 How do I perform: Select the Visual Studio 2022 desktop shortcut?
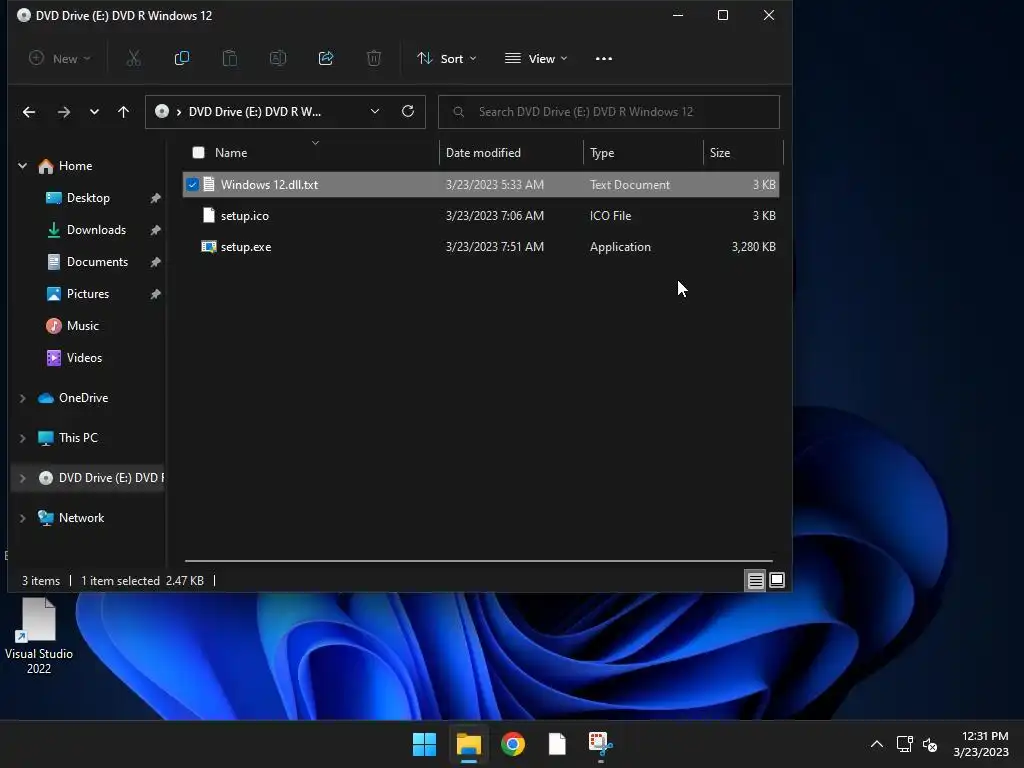39,635
